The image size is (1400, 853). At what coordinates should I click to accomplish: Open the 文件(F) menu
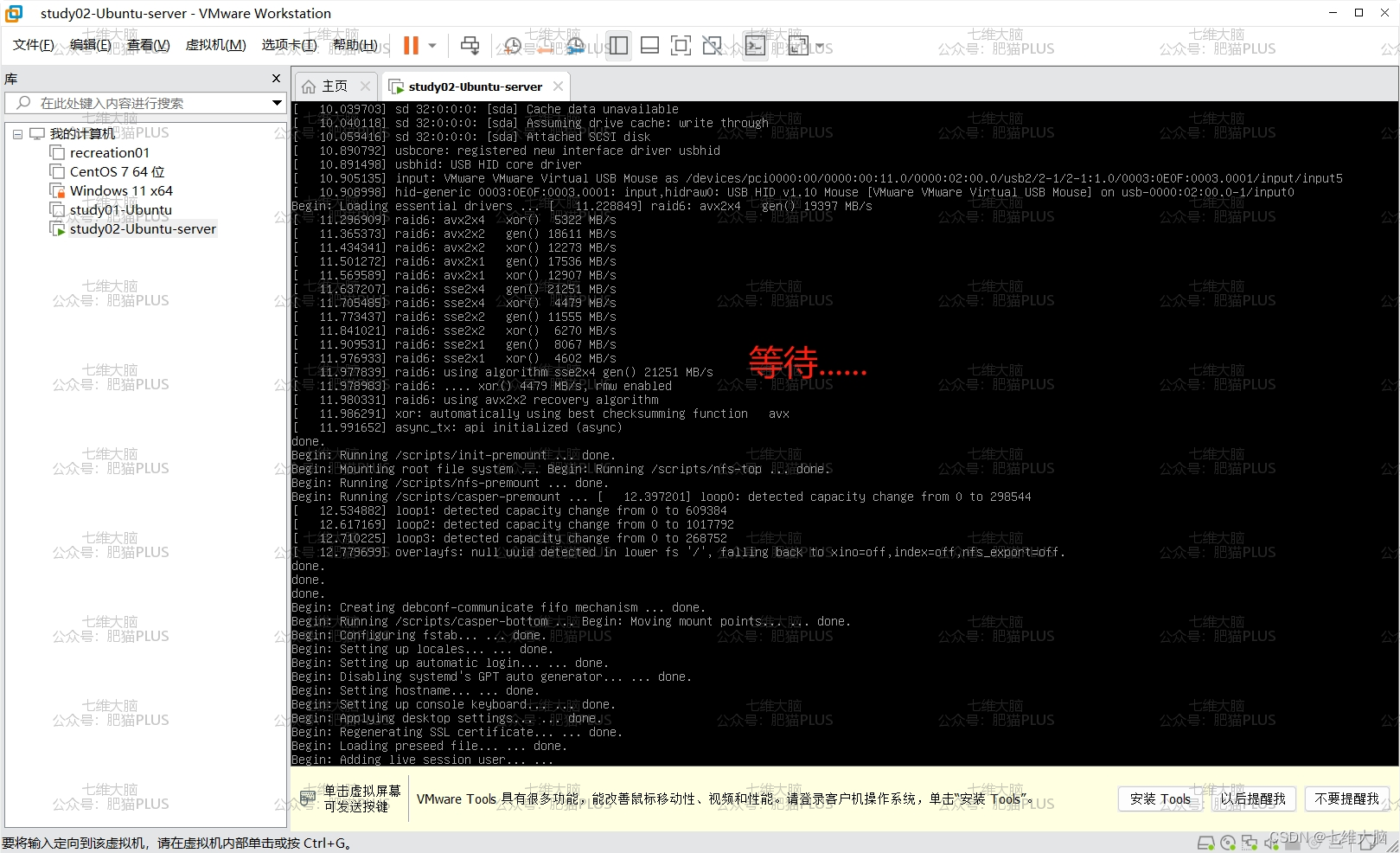point(34,45)
